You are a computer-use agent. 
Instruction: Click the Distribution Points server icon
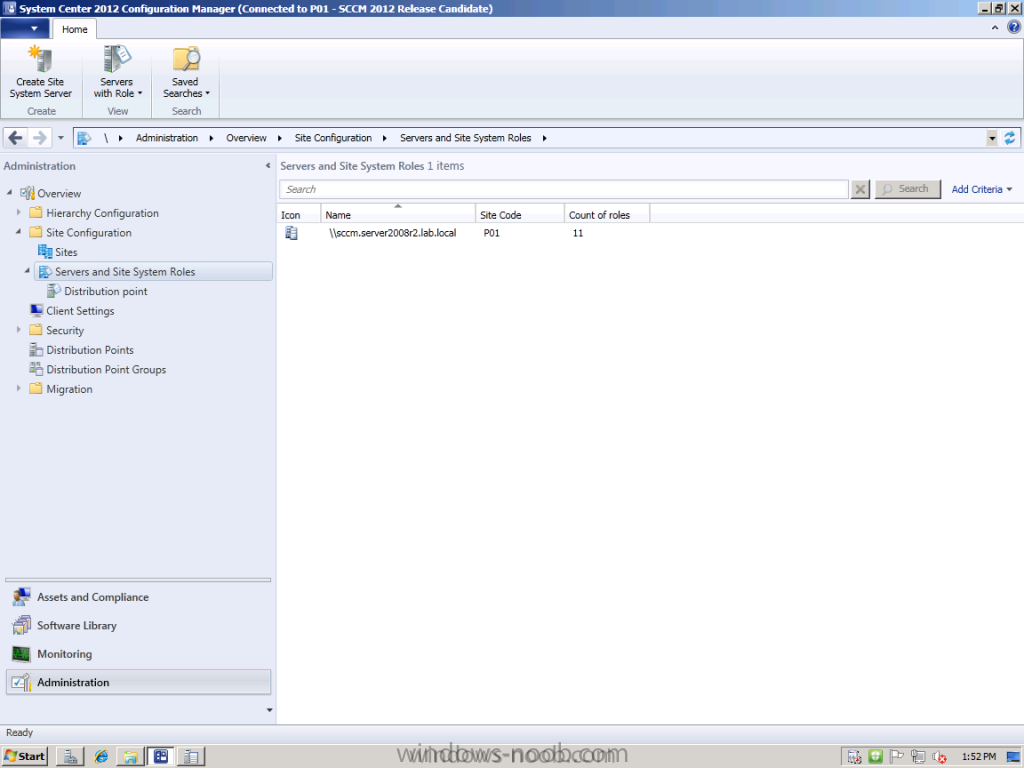[x=36, y=350]
